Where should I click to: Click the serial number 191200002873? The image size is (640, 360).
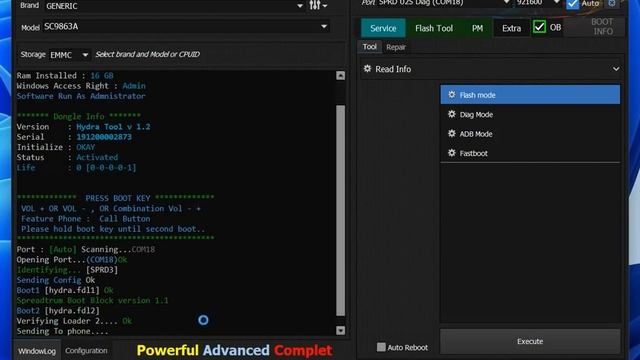click(x=104, y=137)
